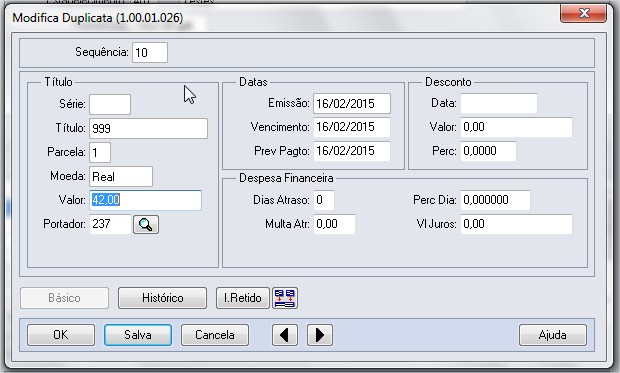Click the Título Valor field with 42,00
Screen dimensions: 620x373
click(x=146, y=200)
